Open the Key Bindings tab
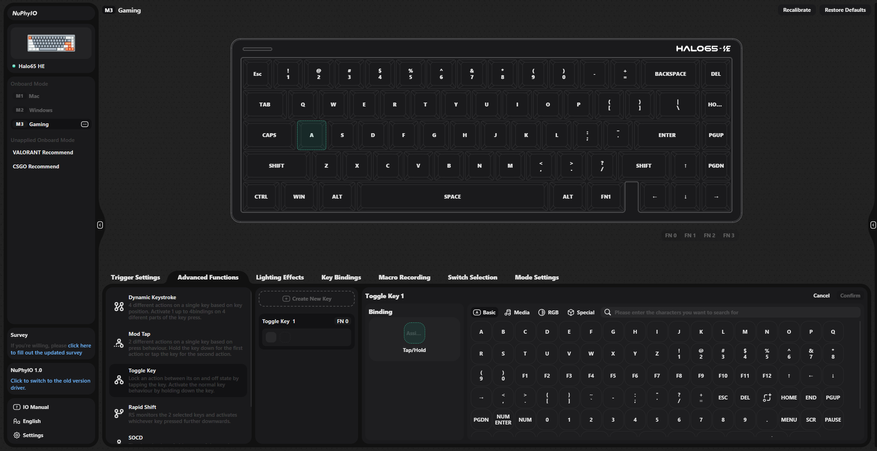The width and height of the screenshot is (877, 451). click(341, 277)
